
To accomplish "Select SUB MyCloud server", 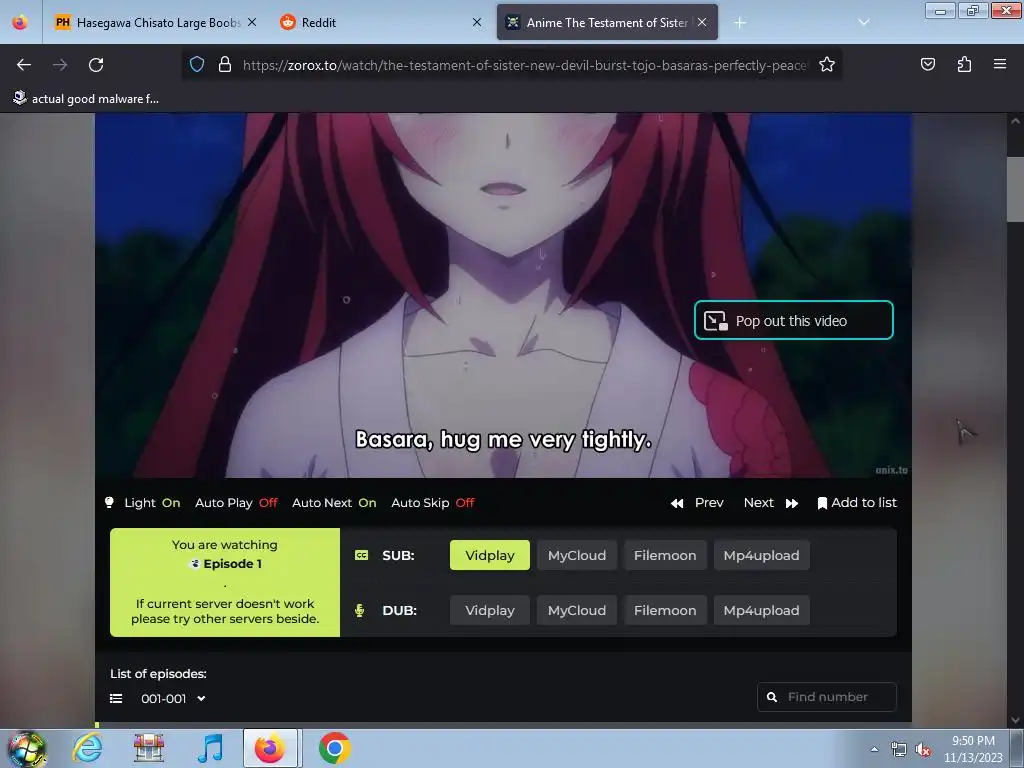I will click(x=577, y=555).
